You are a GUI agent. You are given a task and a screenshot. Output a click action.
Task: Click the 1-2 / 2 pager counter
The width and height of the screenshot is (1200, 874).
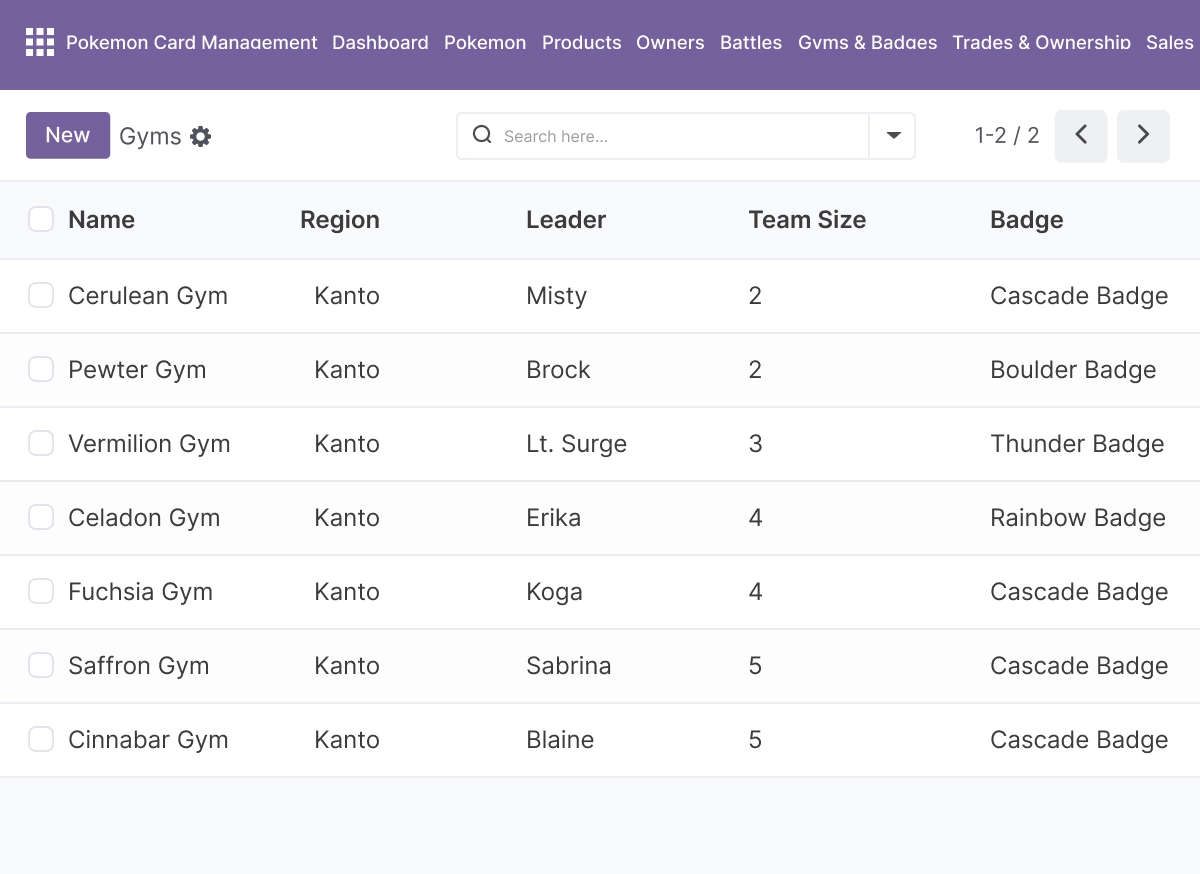coord(1007,136)
